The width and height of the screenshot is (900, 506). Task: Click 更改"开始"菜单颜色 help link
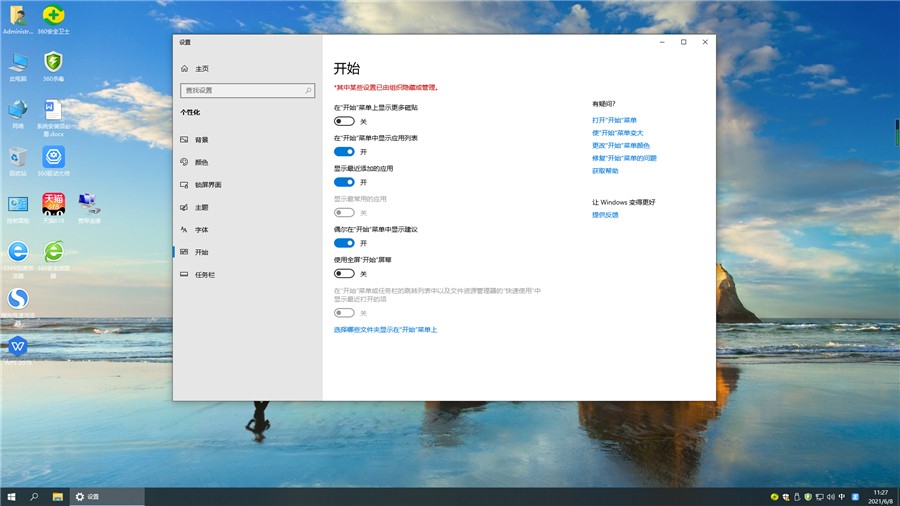coord(620,145)
